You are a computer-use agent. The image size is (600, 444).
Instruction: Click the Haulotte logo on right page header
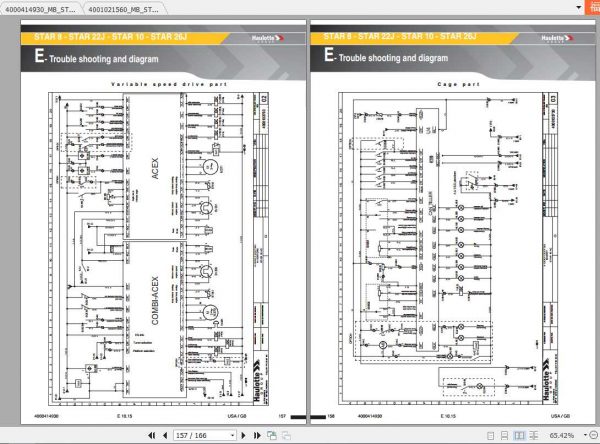557,38
